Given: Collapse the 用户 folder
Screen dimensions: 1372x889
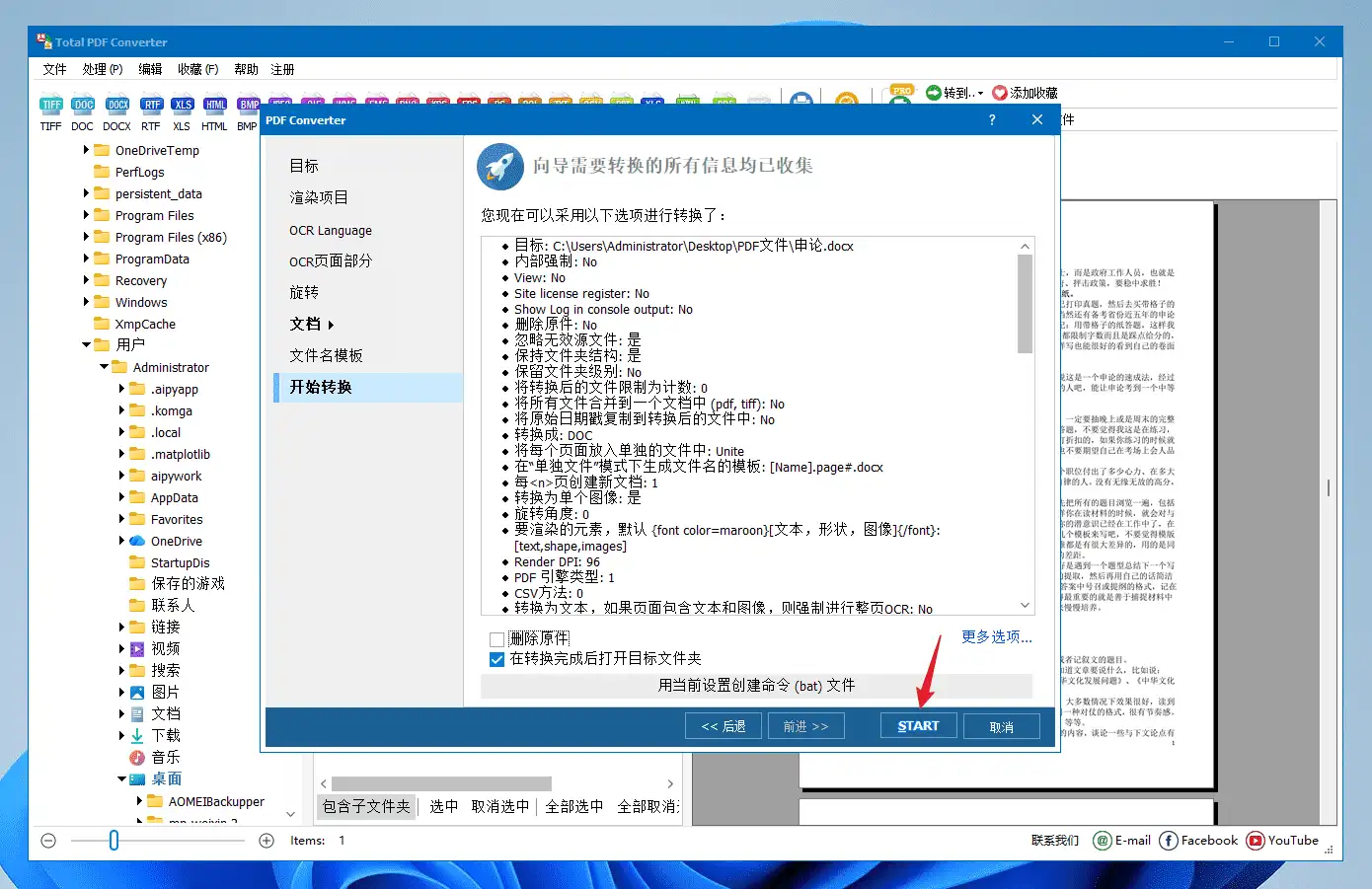Looking at the screenshot, I should pyautogui.click(x=87, y=345).
